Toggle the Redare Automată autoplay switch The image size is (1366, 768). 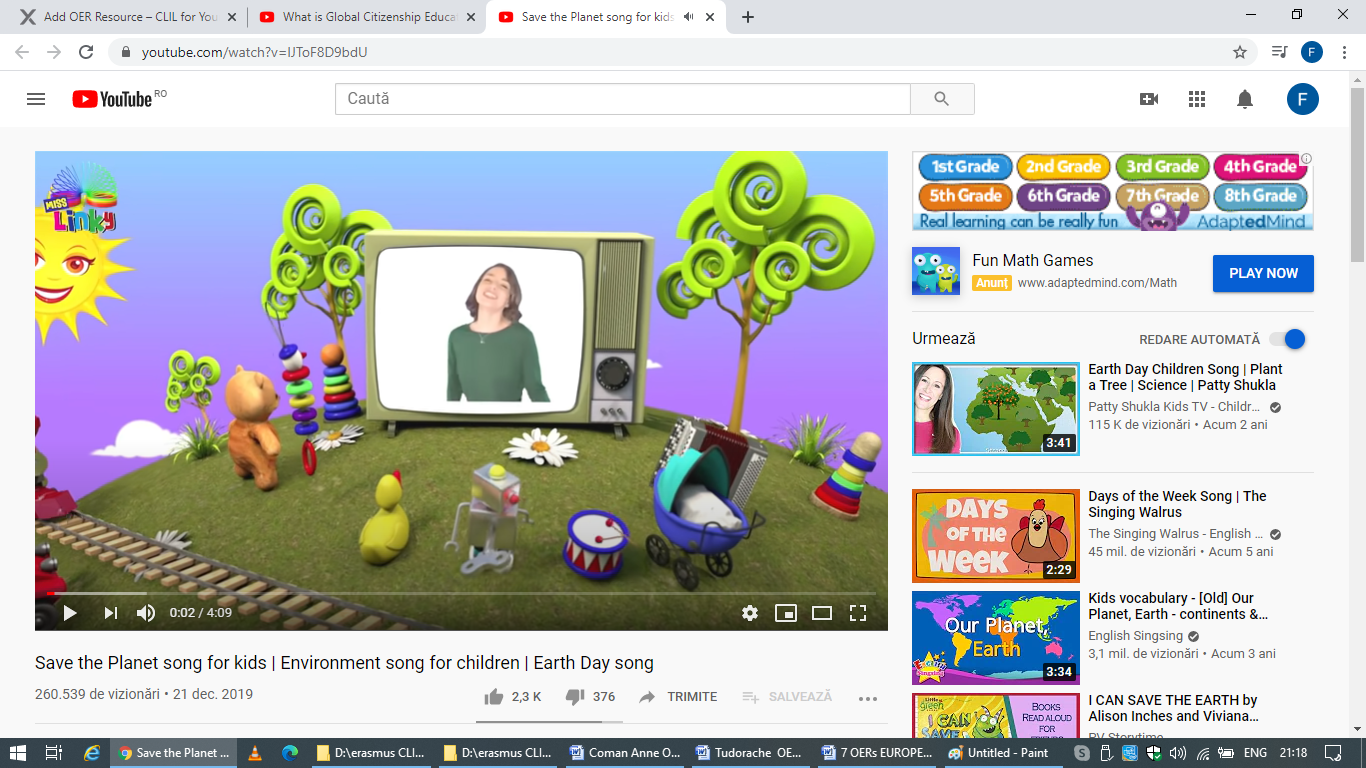pyautogui.click(x=1287, y=339)
